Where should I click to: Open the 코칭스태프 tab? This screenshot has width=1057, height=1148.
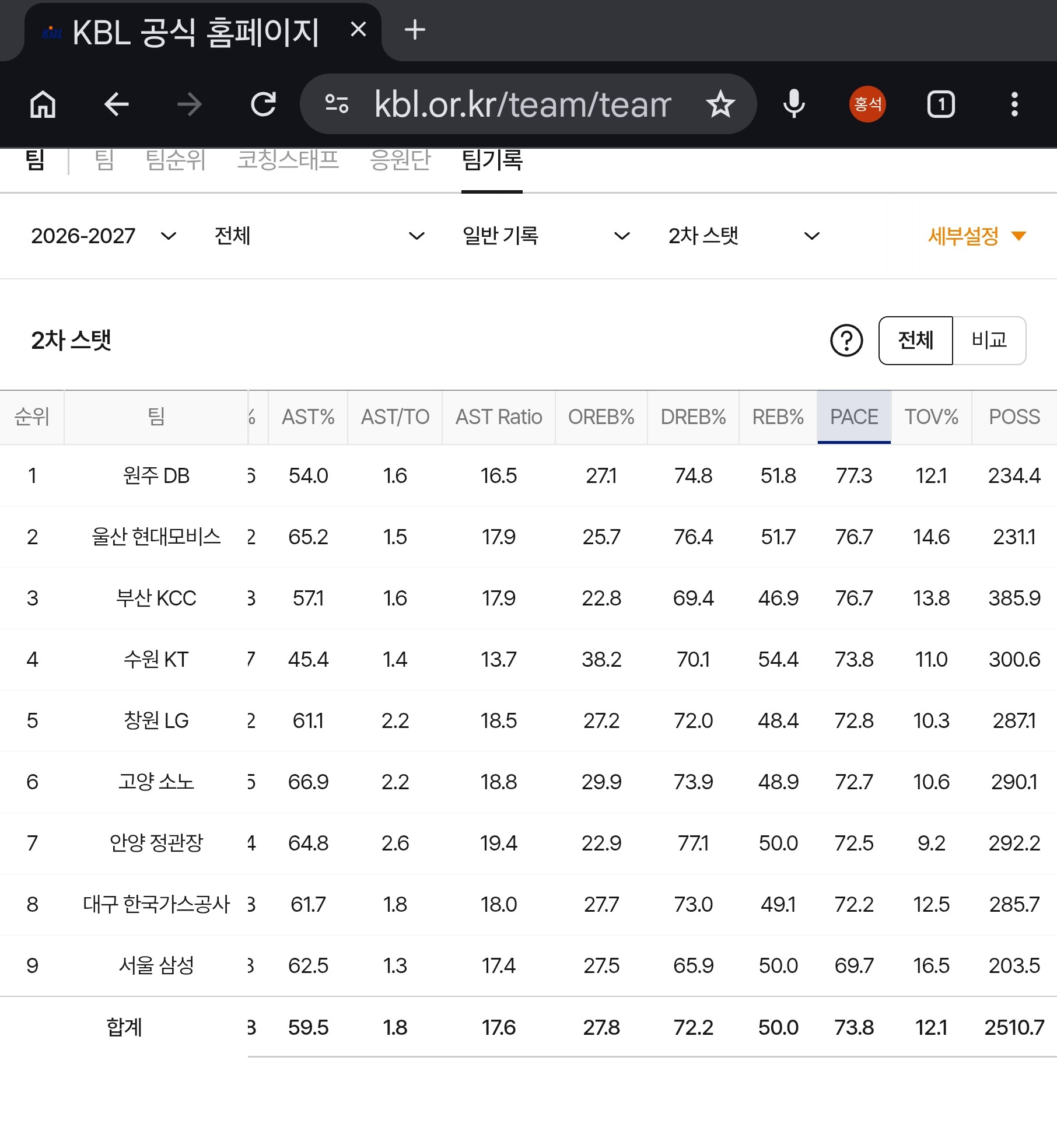288,160
